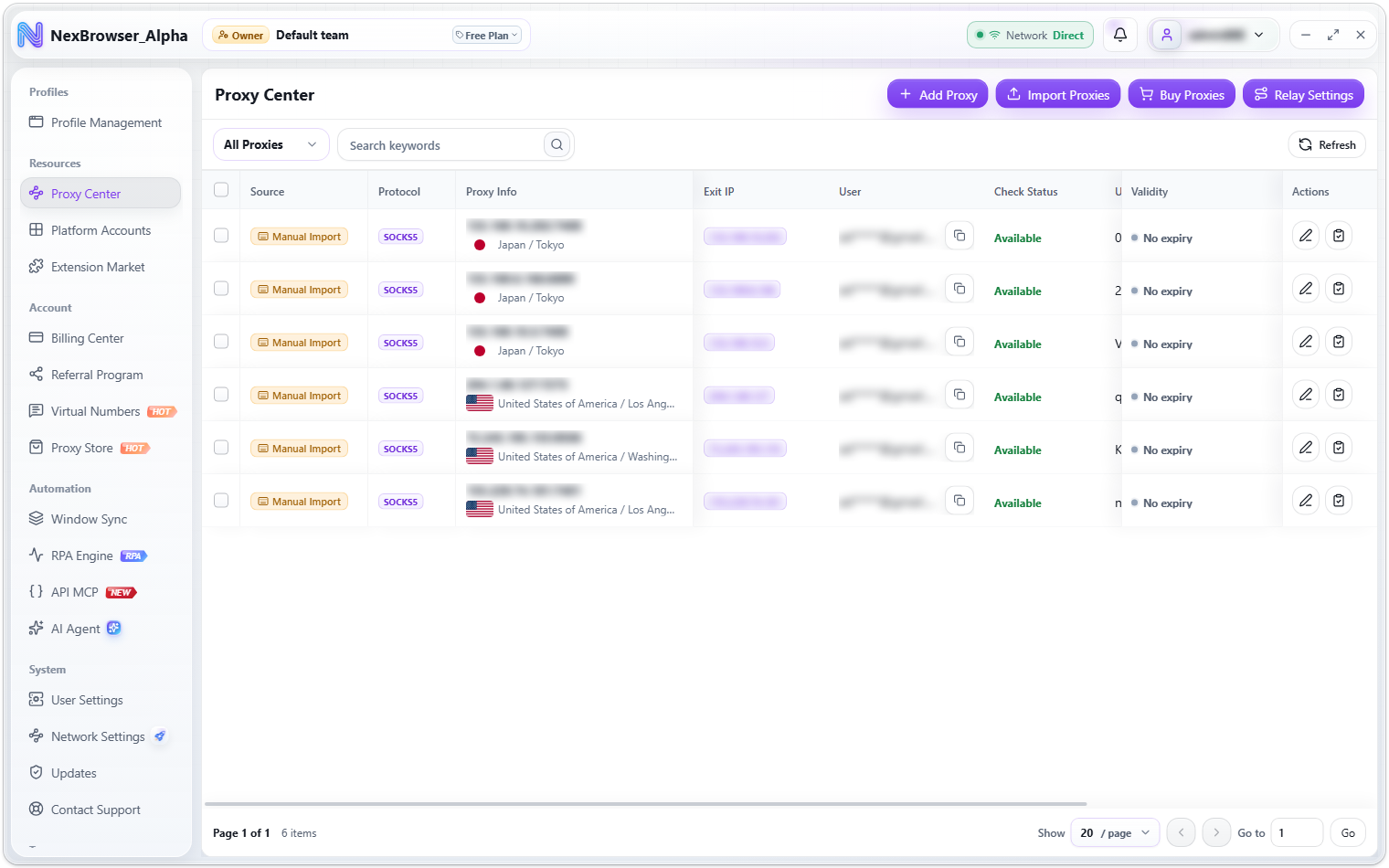The height and width of the screenshot is (868, 1389).
Task: Open Virtual Numbers section
Action: tap(101, 411)
